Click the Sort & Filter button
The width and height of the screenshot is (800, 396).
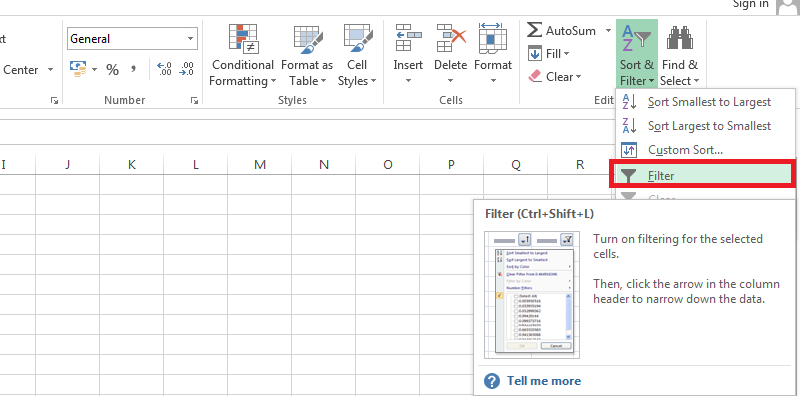[637, 54]
